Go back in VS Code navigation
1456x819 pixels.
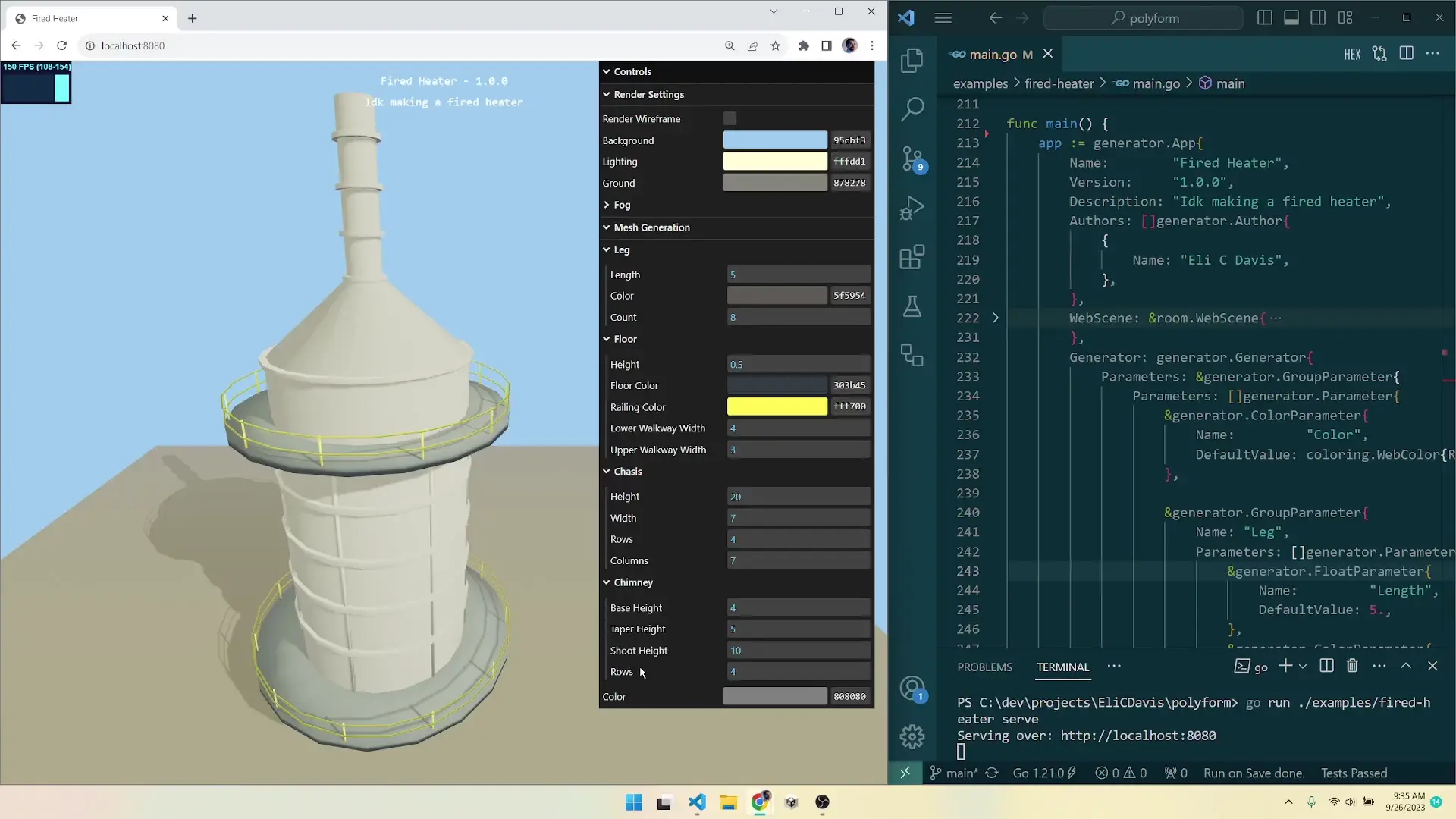(x=996, y=17)
